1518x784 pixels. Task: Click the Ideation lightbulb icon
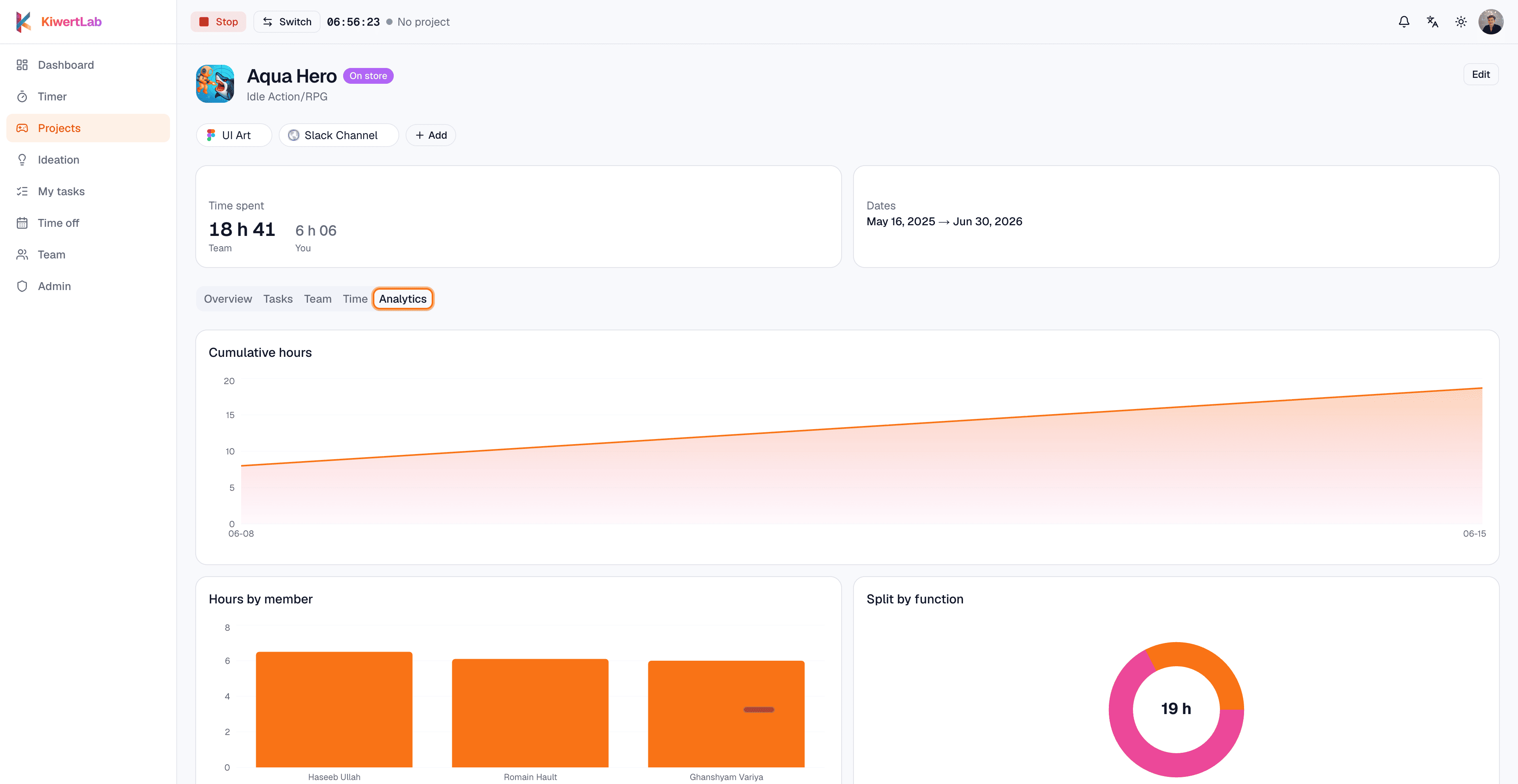(x=22, y=160)
